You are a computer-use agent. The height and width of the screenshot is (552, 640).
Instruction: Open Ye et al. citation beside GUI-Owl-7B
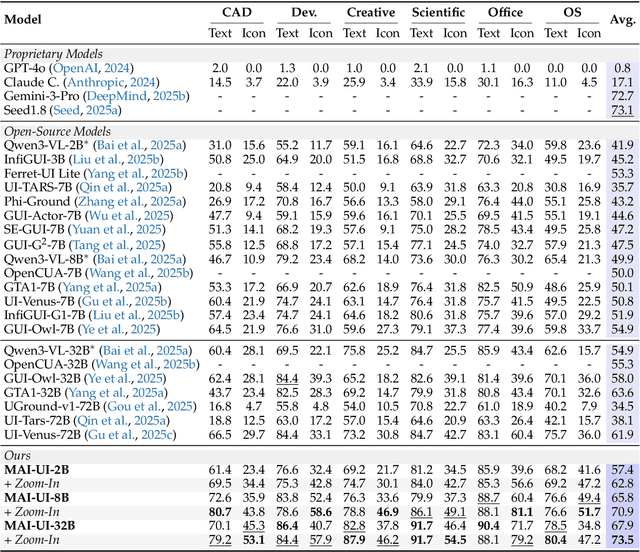(119, 329)
